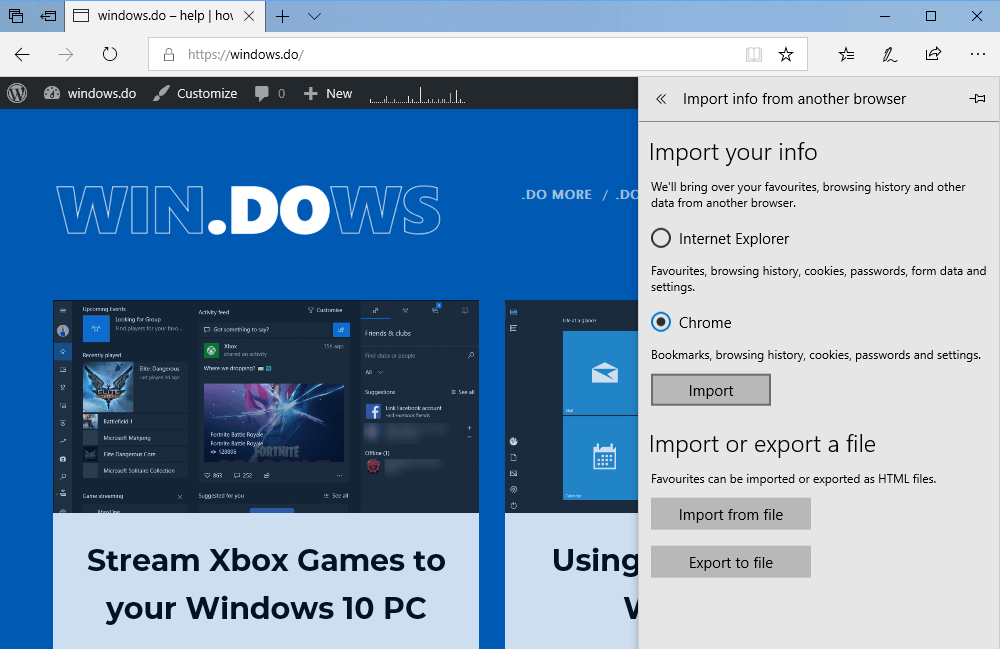Open Stream Xbox Games article title

266,583
